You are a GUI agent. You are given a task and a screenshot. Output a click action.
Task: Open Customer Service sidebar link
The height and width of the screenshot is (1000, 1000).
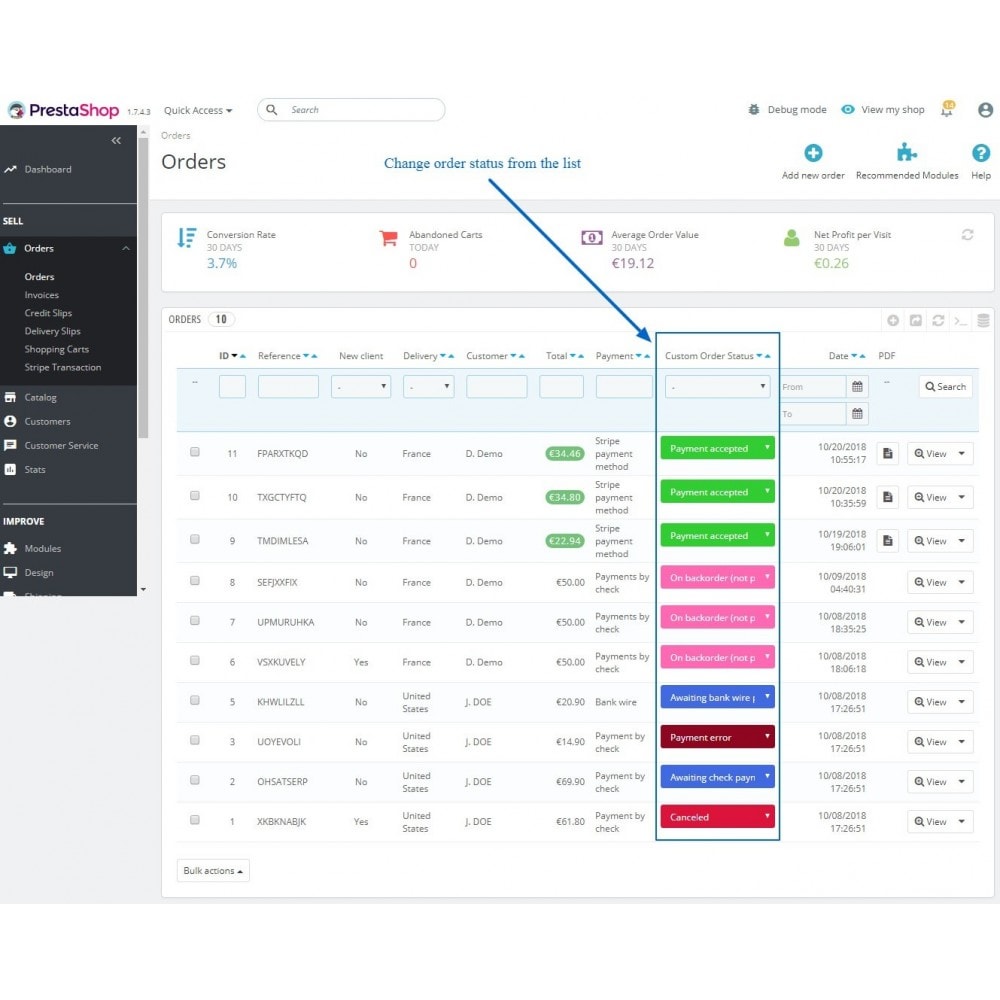click(61, 446)
